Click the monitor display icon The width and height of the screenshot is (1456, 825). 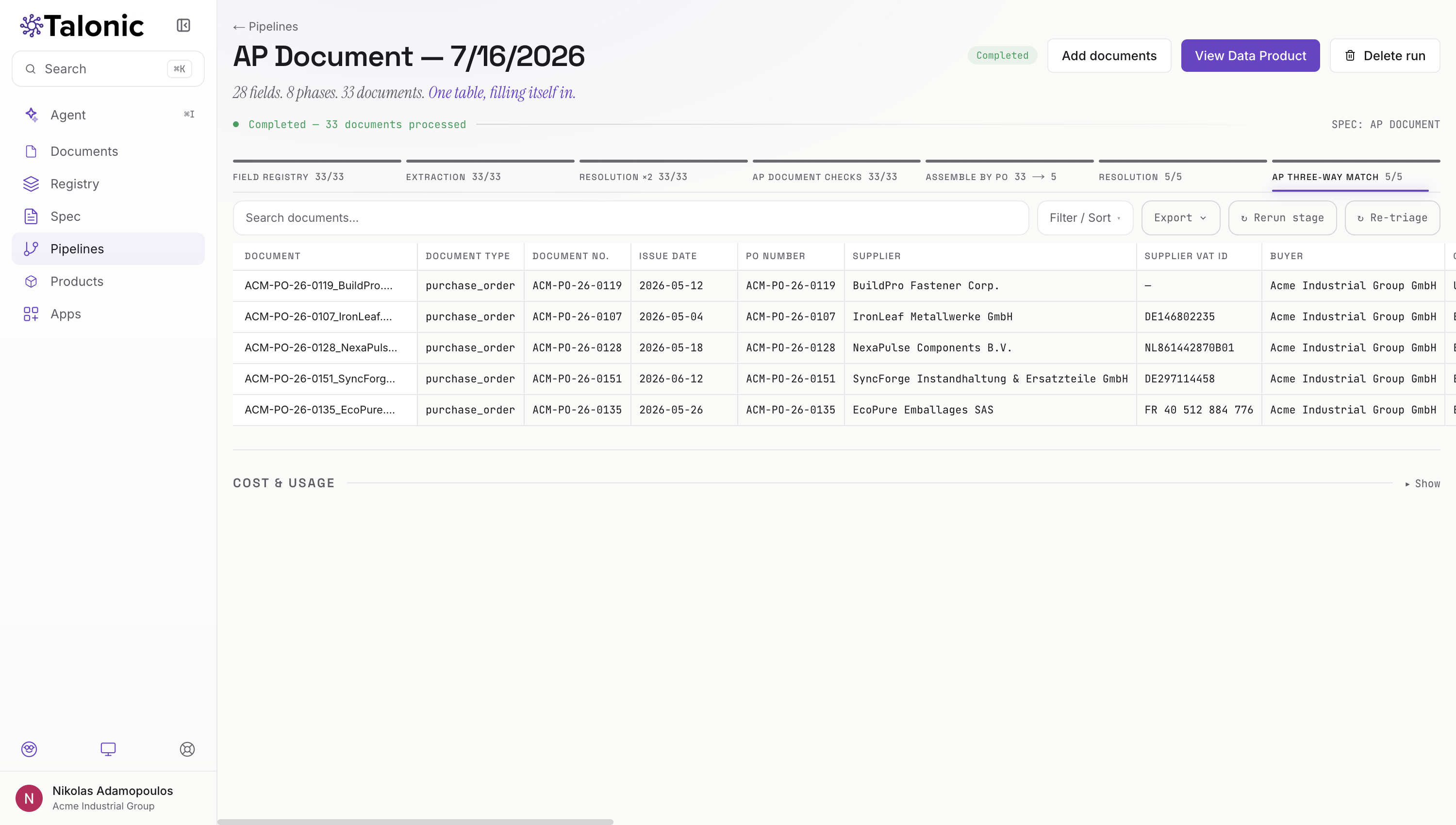[108, 749]
